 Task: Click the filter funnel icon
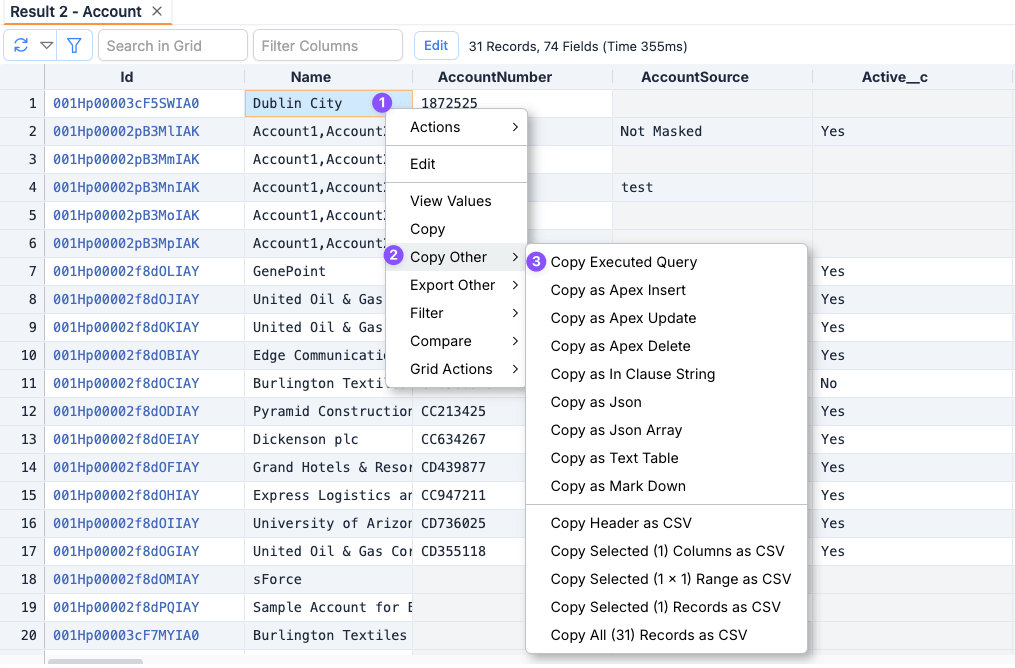74,45
